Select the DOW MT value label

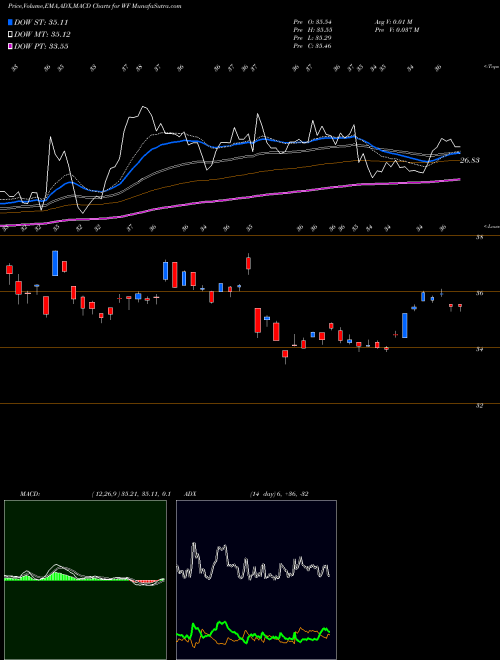click(42, 35)
